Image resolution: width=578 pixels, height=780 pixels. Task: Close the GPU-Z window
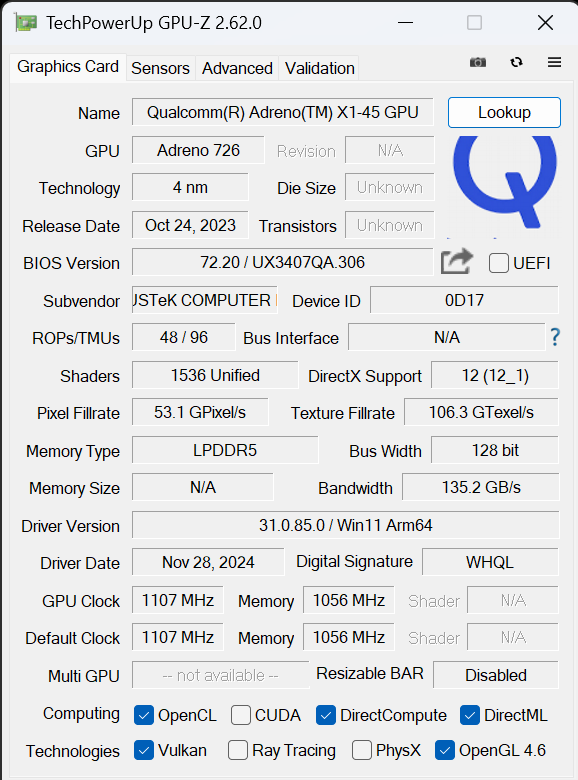[545, 22]
